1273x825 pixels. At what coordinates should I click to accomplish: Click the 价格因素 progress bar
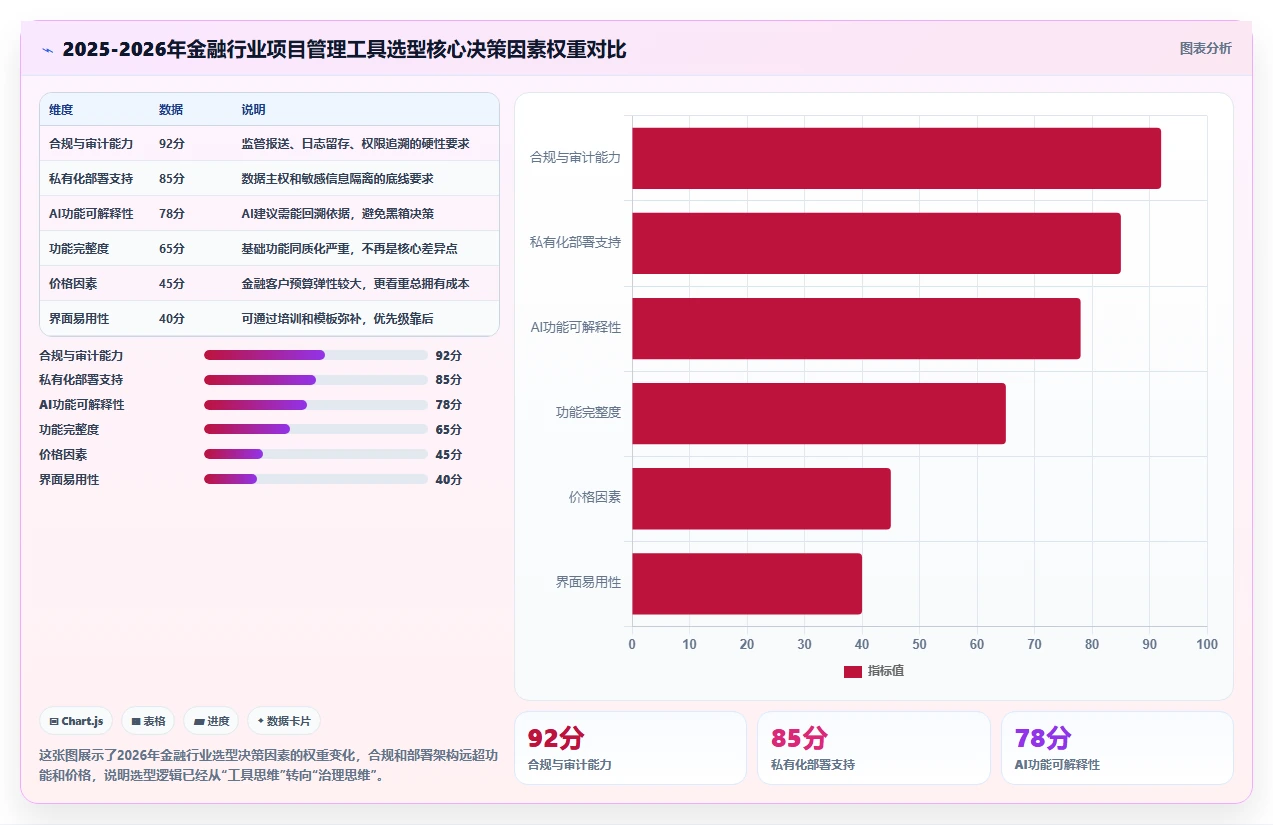pyautogui.click(x=316, y=454)
